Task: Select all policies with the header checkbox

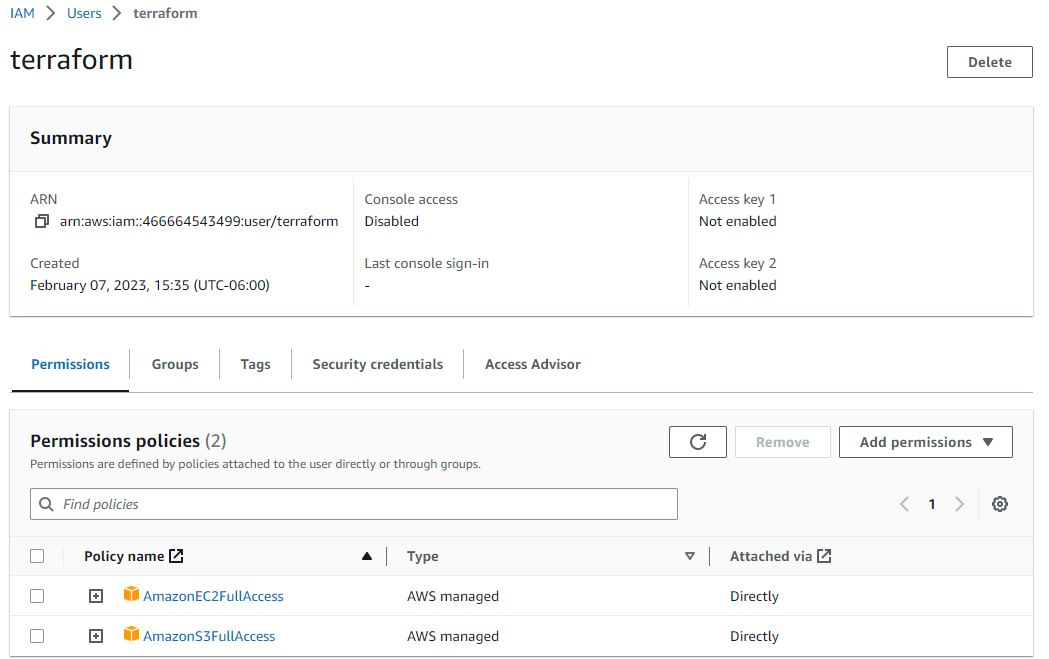Action: pyautogui.click(x=38, y=555)
